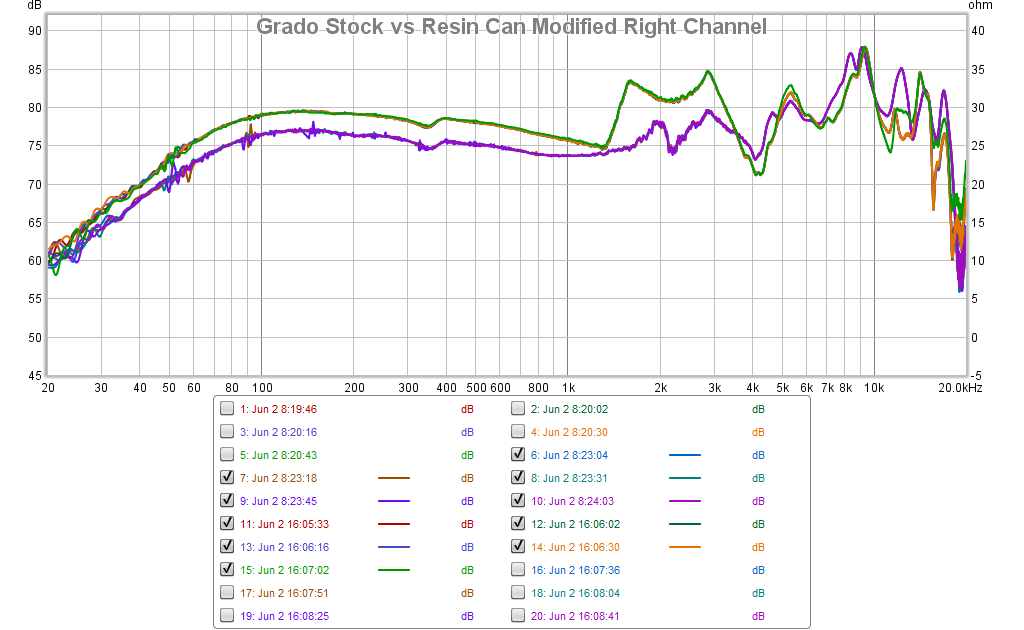
Task: Hide trace 7: Jun 2 8:23:18 via its checkbox
Action: pos(227,477)
